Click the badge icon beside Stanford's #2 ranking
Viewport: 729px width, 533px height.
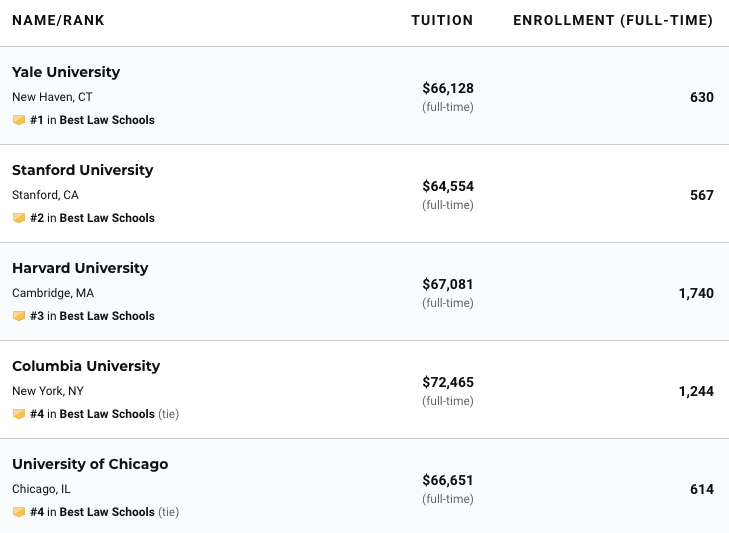tap(18, 218)
